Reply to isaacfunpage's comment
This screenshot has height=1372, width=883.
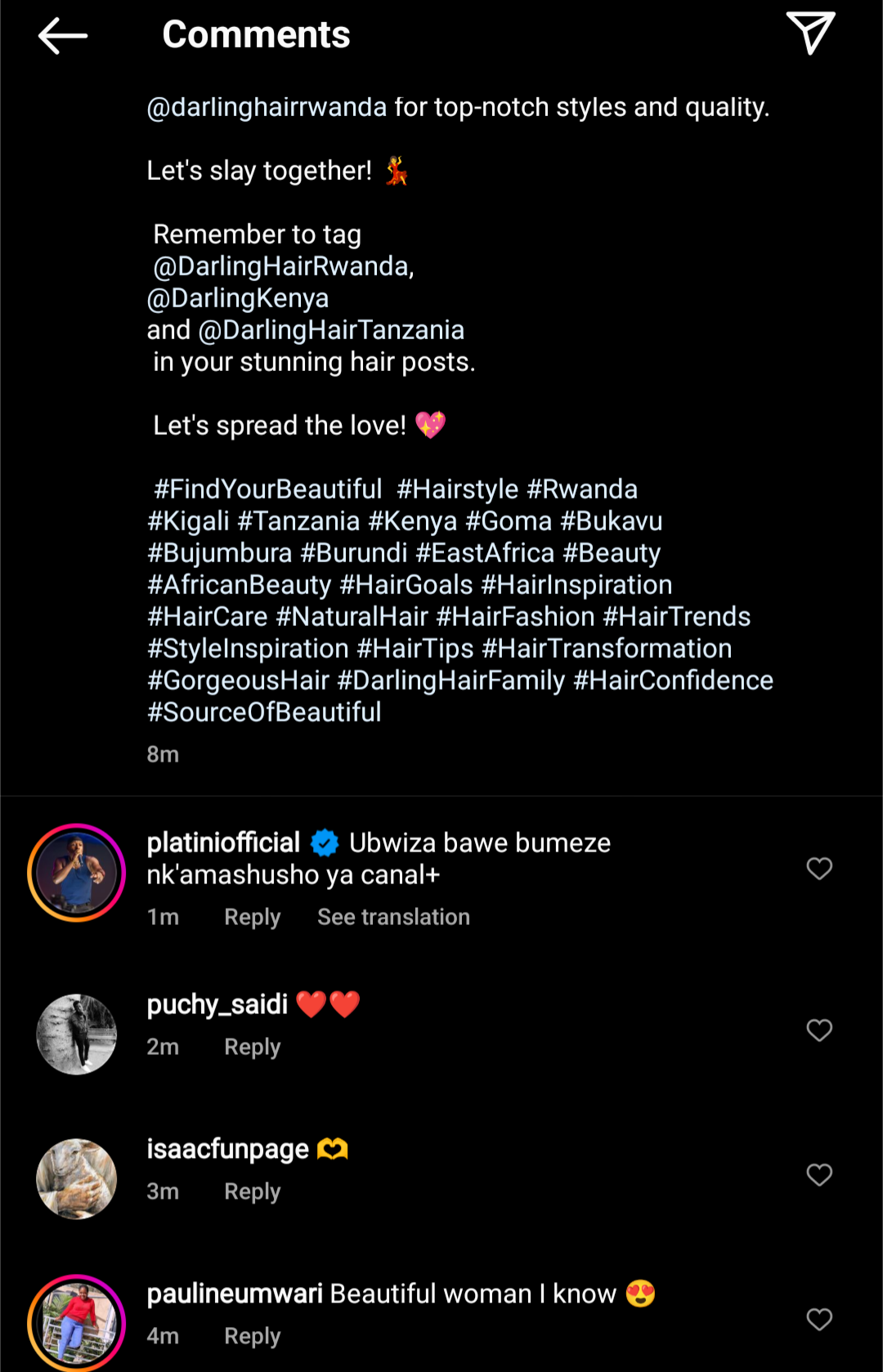pyautogui.click(x=252, y=1191)
